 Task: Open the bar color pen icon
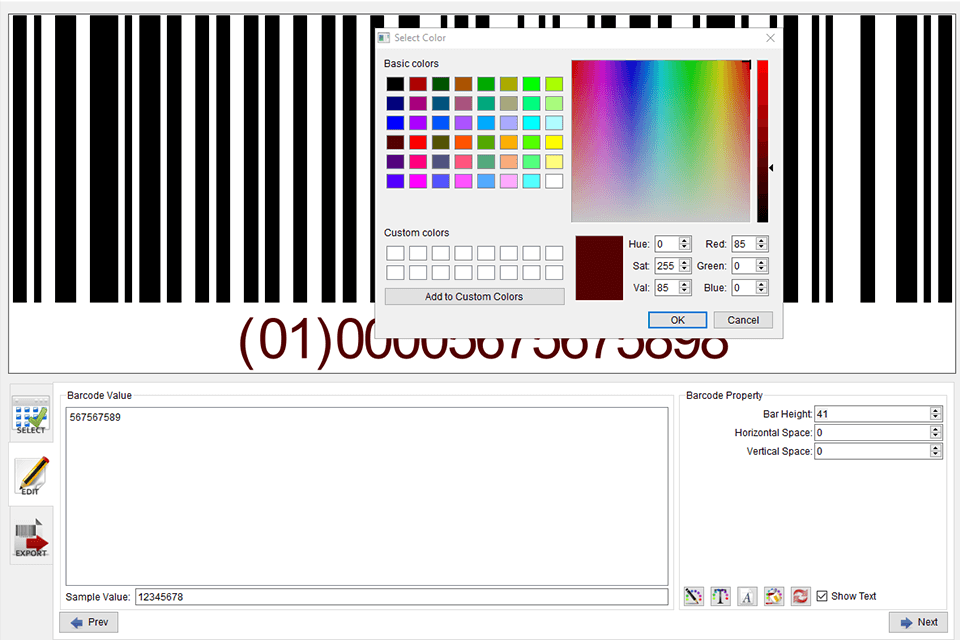coord(693,596)
